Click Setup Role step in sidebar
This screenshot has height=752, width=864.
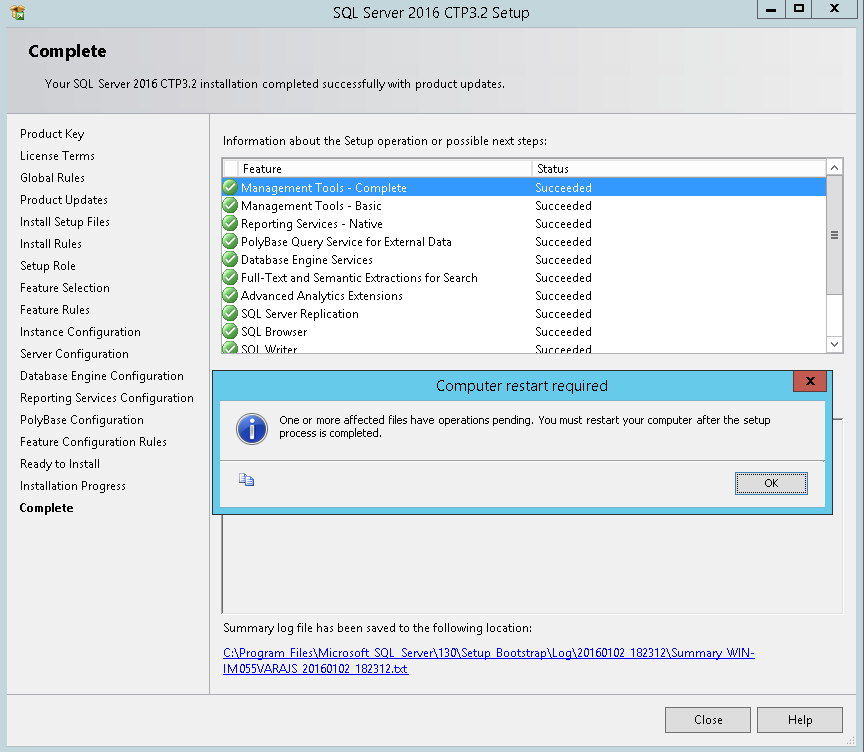[x=48, y=266]
